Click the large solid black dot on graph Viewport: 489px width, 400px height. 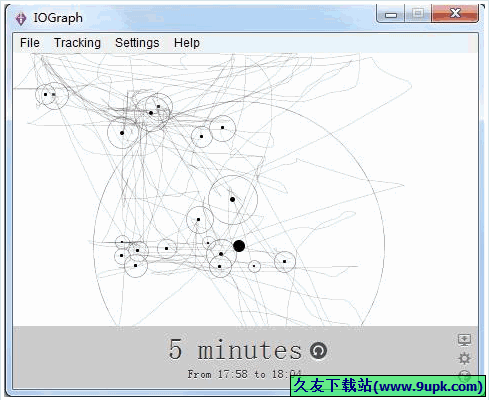click(239, 246)
